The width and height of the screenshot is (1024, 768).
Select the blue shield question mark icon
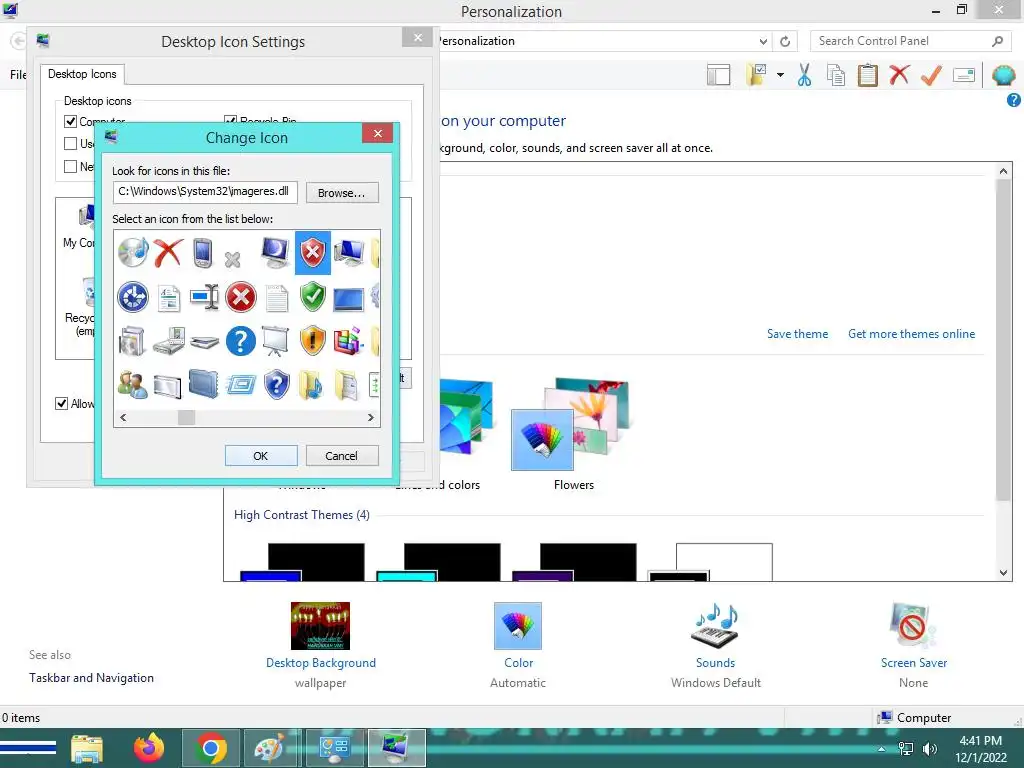tap(277, 384)
